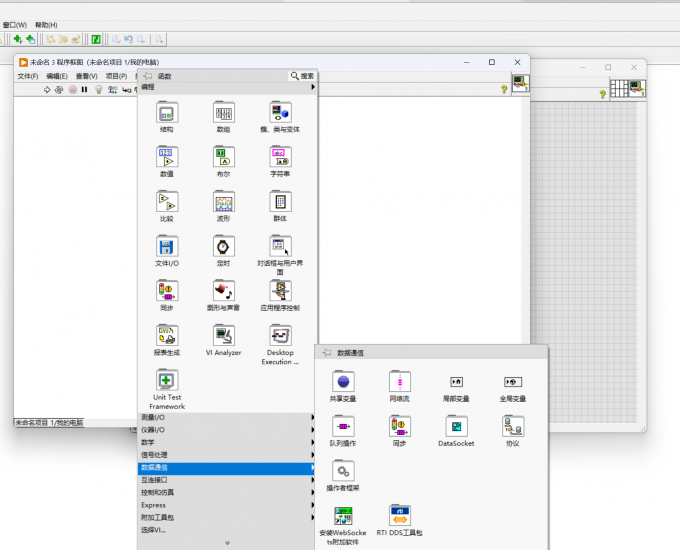Open the 比较 (Comparison) palette
This screenshot has width=680, height=550.
pyautogui.click(x=167, y=202)
